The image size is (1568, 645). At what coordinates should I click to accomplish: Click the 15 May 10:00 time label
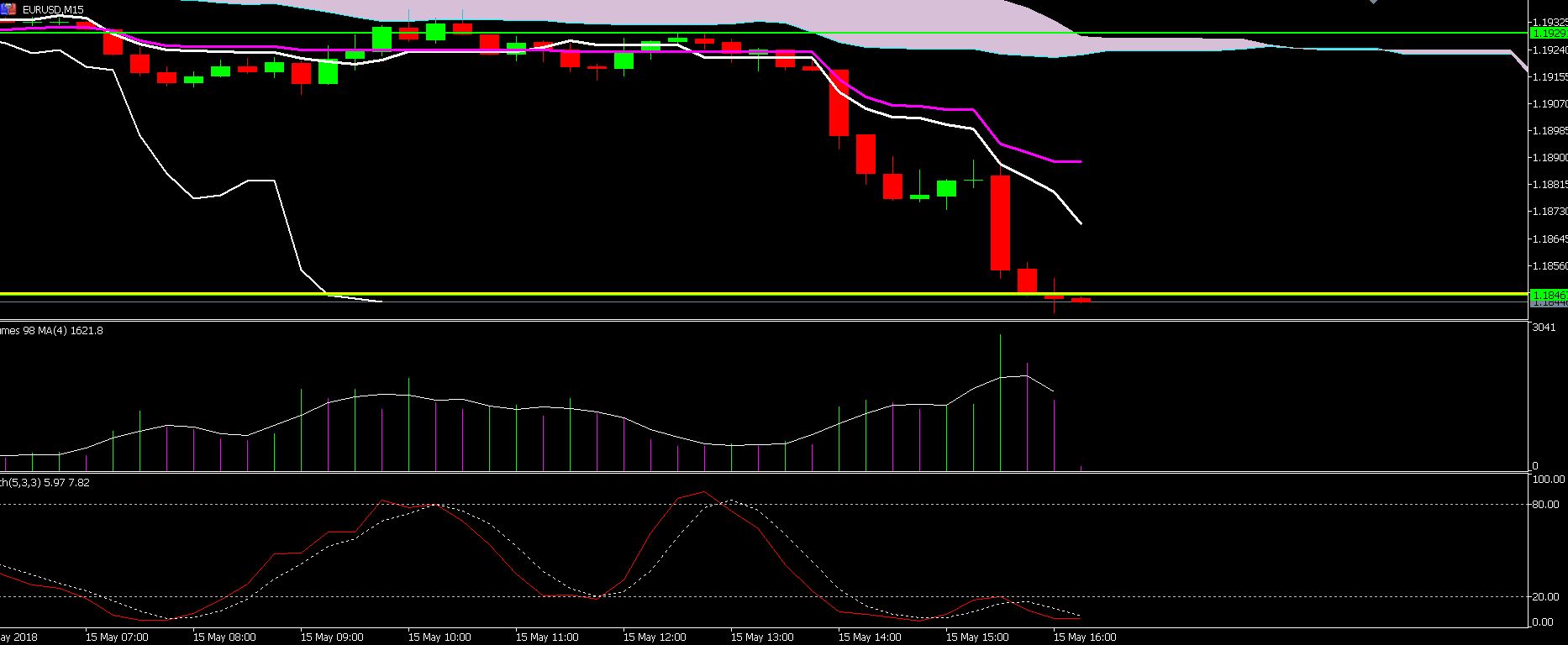click(x=439, y=637)
